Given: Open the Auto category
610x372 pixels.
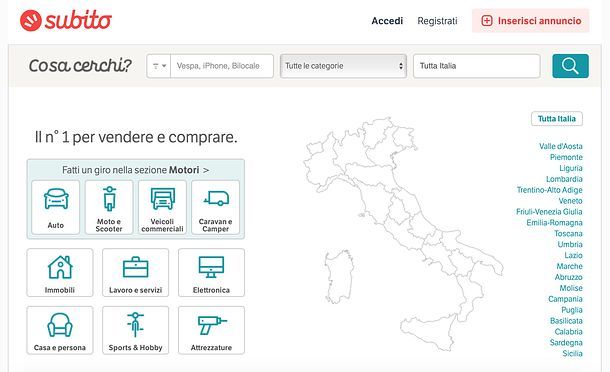Looking at the screenshot, I should coord(56,207).
